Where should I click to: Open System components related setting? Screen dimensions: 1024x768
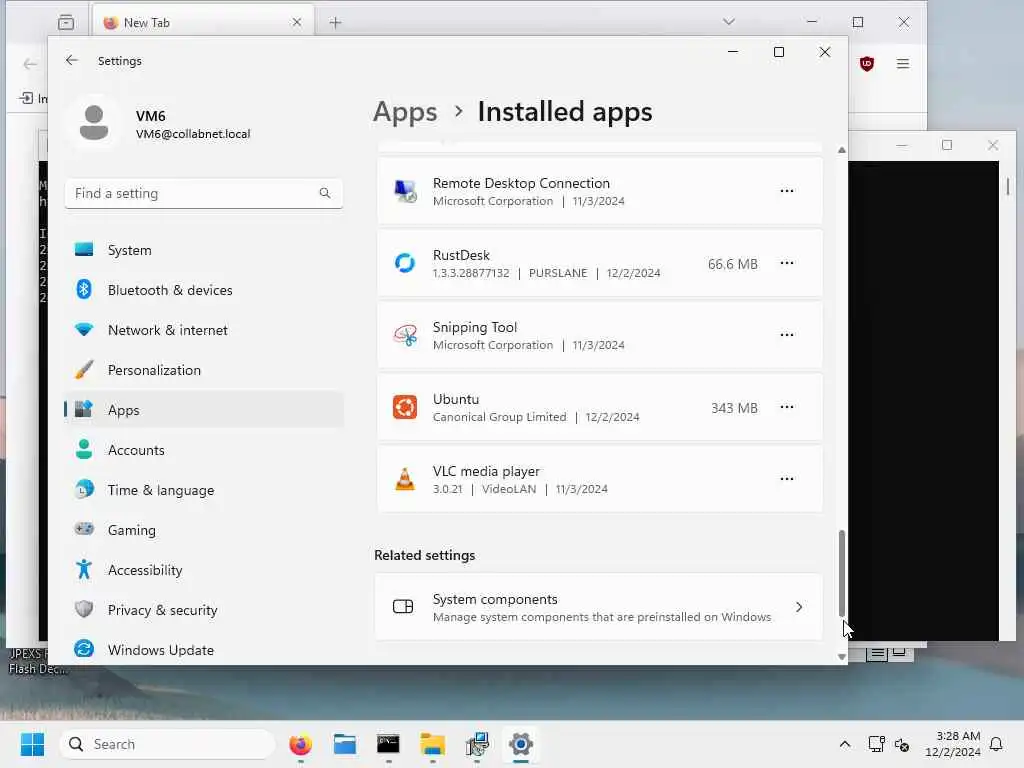tap(599, 607)
